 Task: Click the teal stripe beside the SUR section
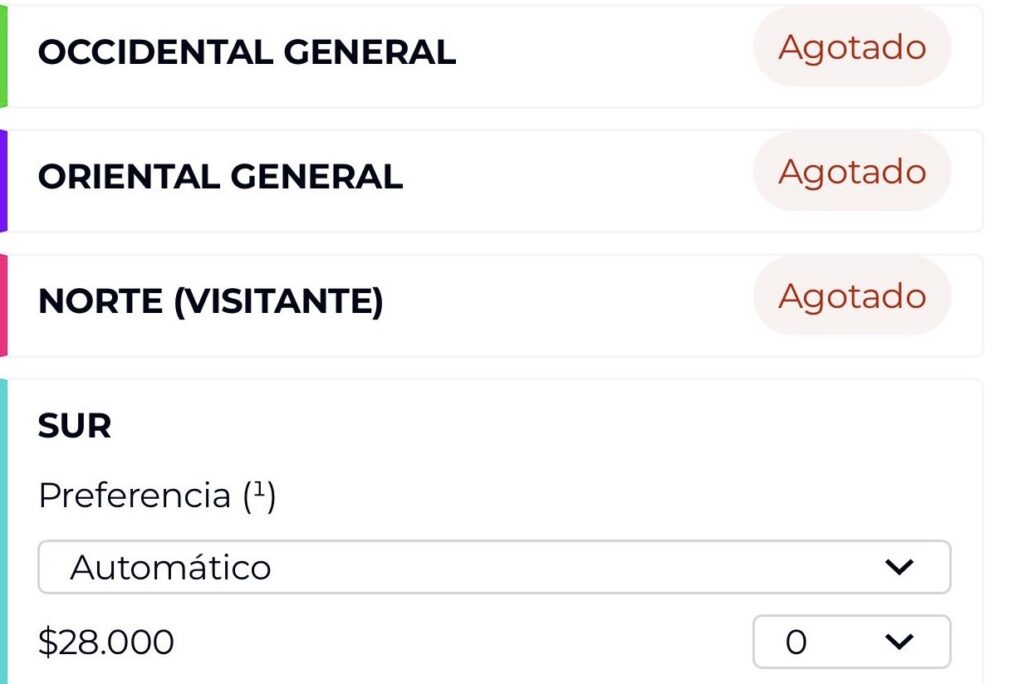pyautogui.click(x=4, y=530)
